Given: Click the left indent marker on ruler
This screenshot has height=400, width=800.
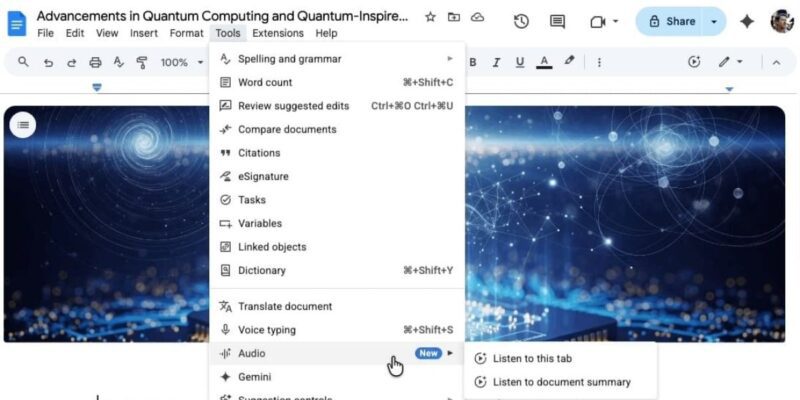Looking at the screenshot, I should pyautogui.click(x=97, y=88).
